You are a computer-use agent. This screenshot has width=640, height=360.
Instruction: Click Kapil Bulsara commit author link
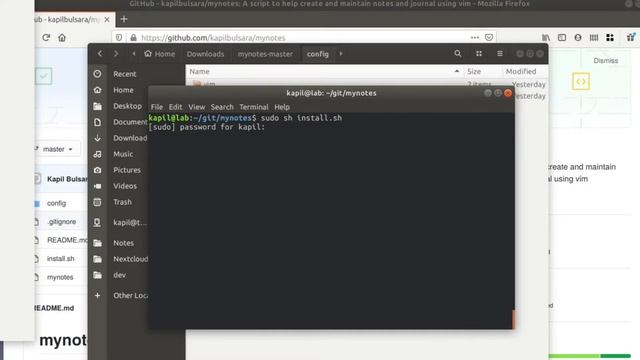(x=67, y=179)
